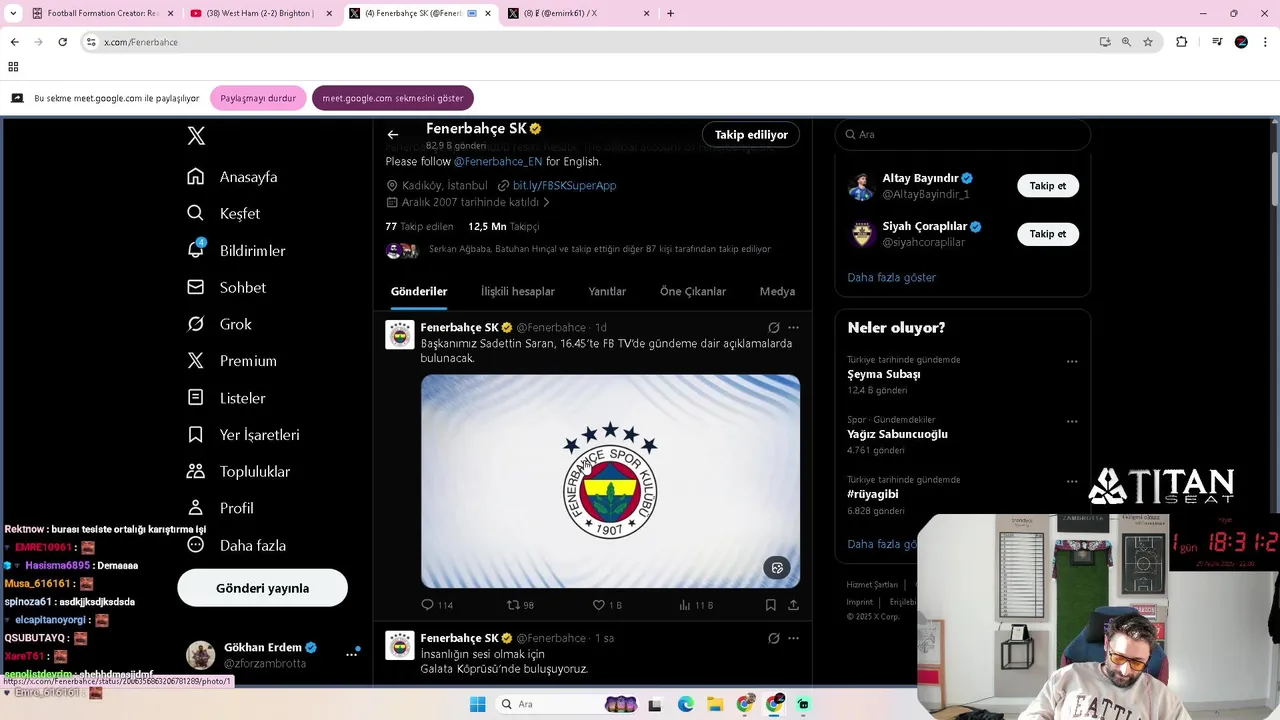
Task: Follow Siyah Çoraplılar with Takip et
Action: pos(1048,234)
